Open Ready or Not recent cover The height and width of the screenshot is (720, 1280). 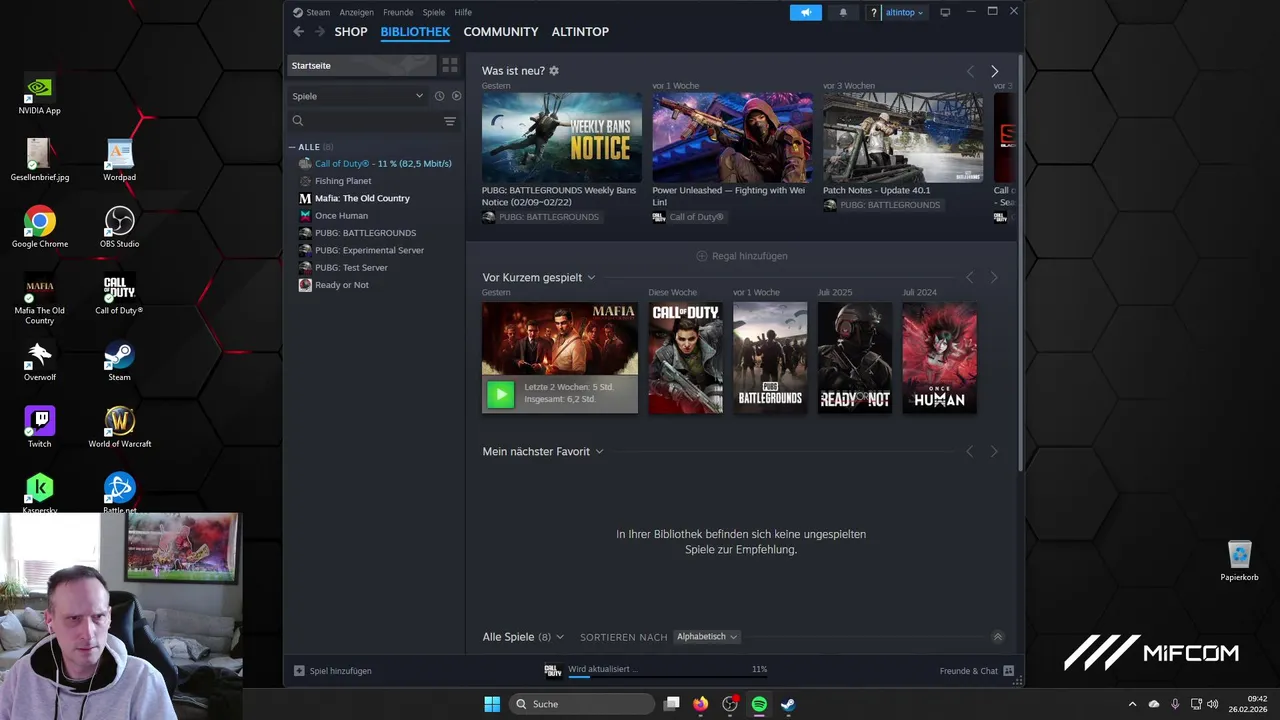855,358
